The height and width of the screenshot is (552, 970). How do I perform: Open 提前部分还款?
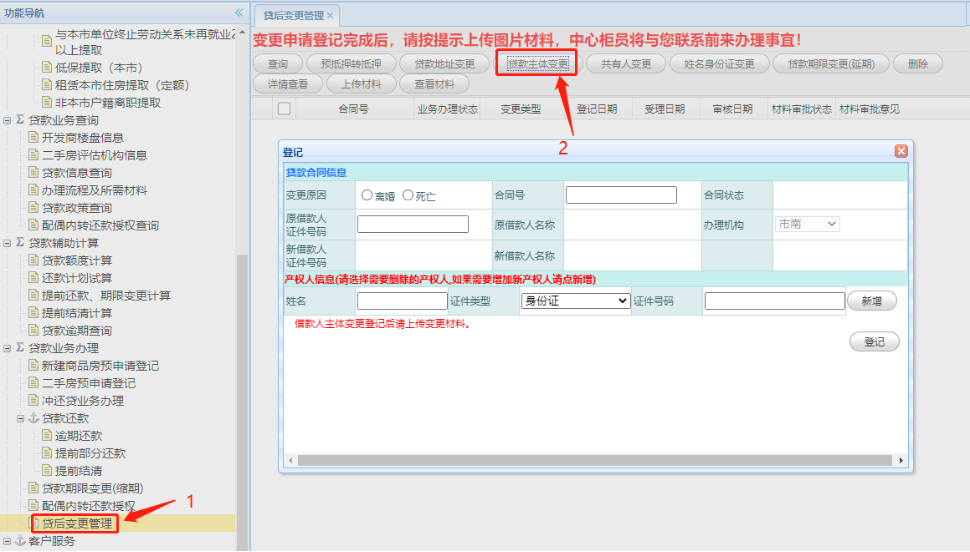click(90, 454)
